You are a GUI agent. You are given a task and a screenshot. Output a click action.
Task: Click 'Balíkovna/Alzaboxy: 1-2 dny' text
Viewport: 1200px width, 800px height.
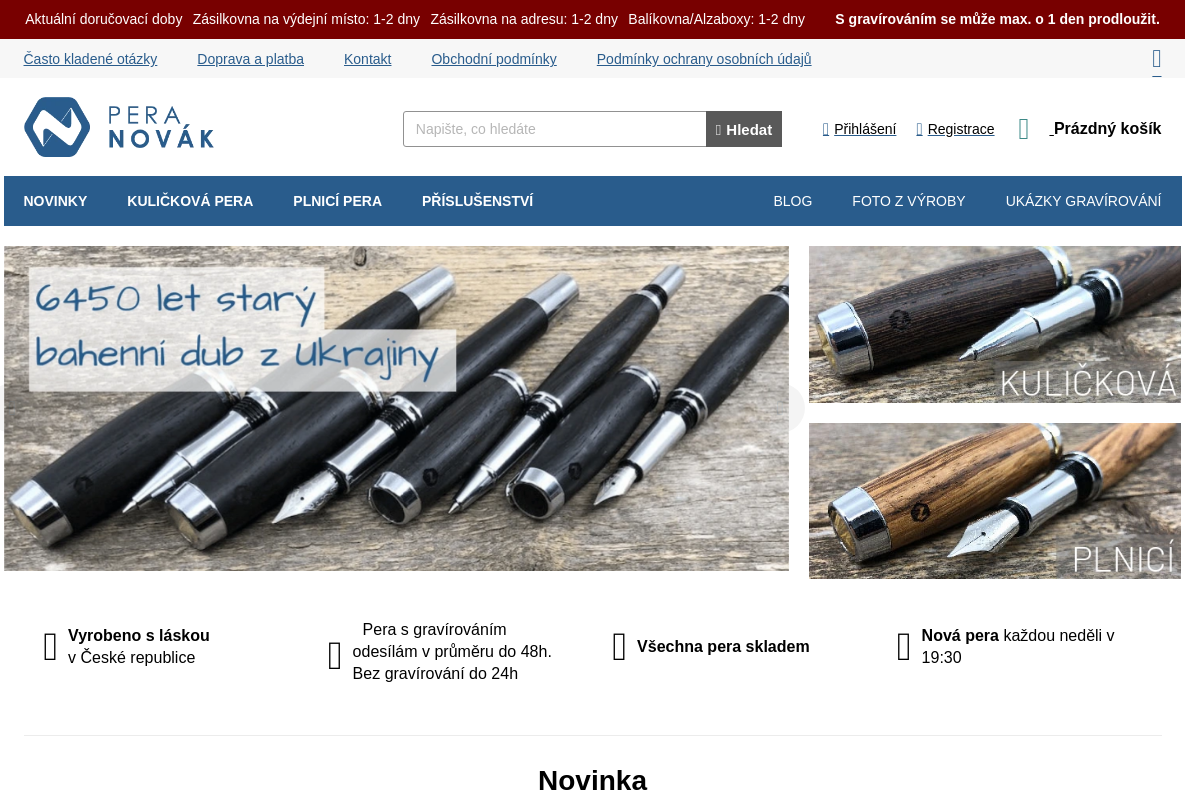pos(716,19)
